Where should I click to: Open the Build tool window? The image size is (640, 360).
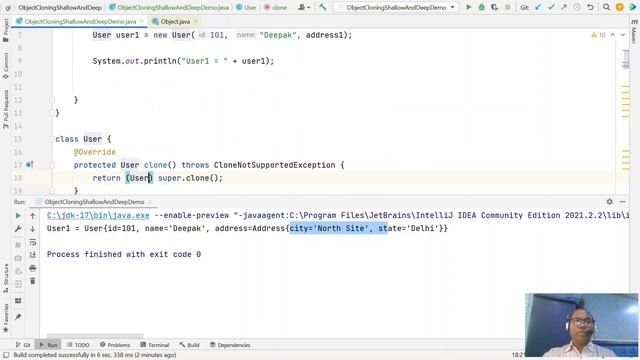pos(189,345)
